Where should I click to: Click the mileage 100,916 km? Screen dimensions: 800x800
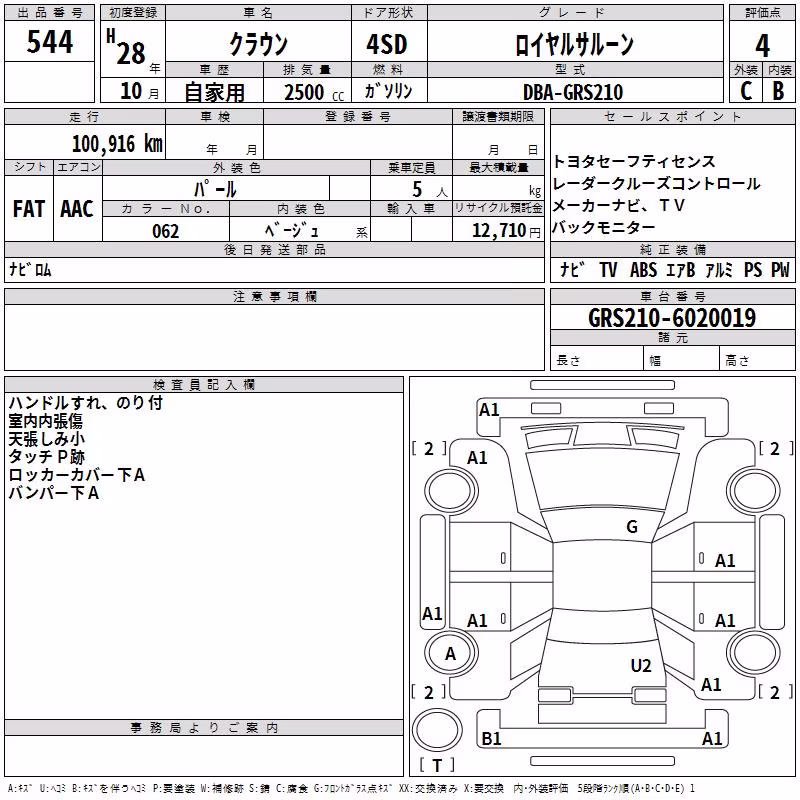click(x=117, y=144)
